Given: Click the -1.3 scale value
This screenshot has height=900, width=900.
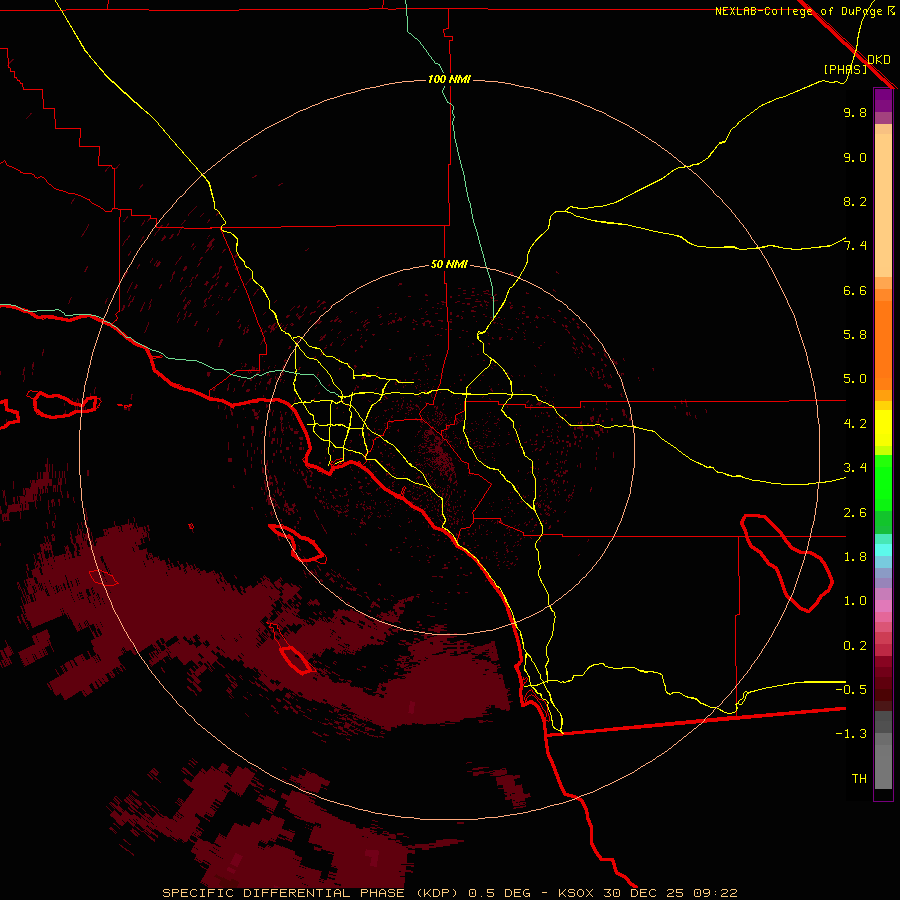Looking at the screenshot, I should (x=851, y=734).
